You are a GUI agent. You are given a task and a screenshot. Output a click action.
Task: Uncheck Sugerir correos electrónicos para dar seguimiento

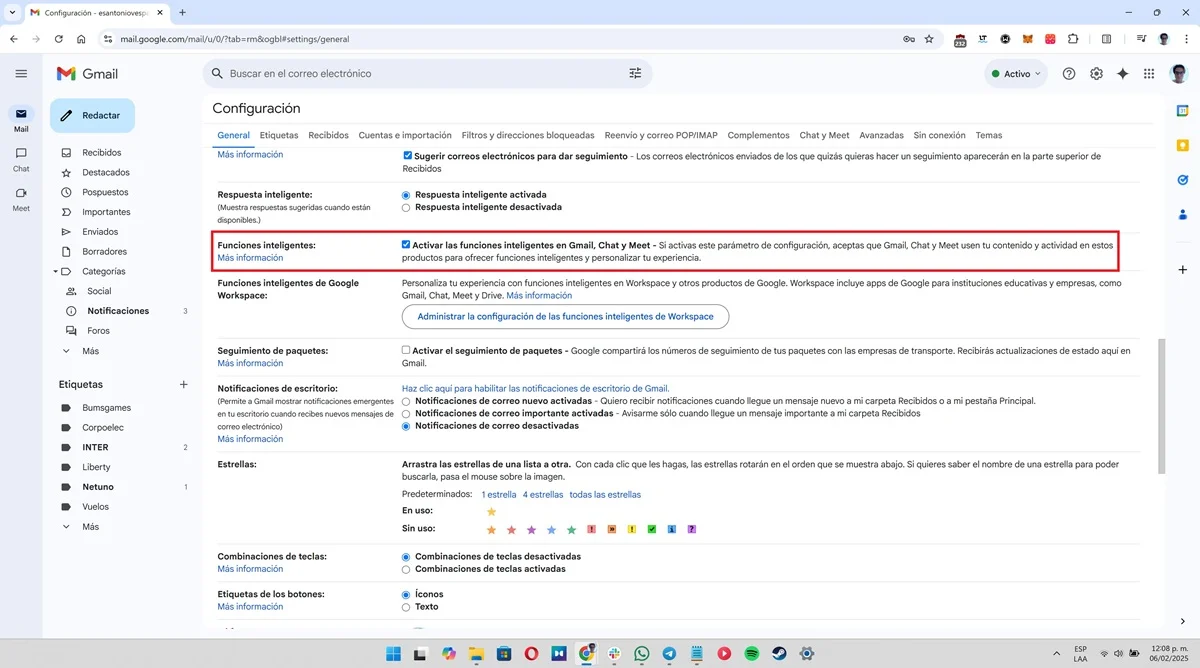[x=407, y=156]
